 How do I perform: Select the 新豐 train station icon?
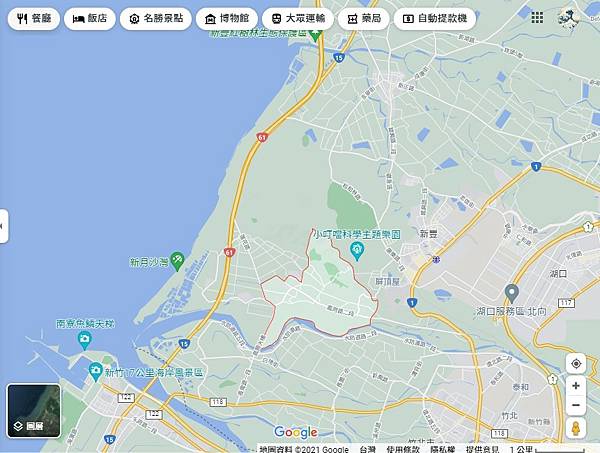pos(436,260)
